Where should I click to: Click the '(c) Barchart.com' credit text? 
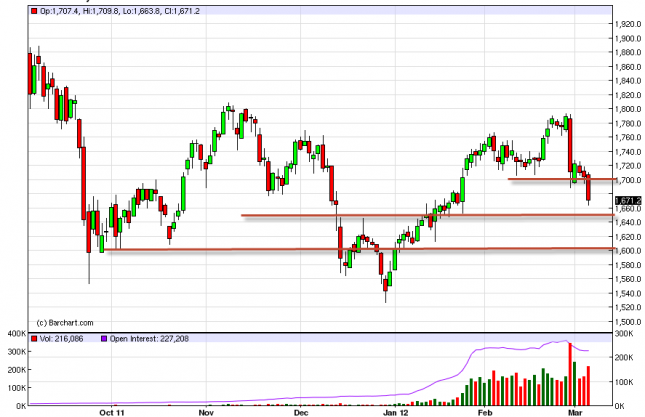pyautogui.click(x=65, y=323)
